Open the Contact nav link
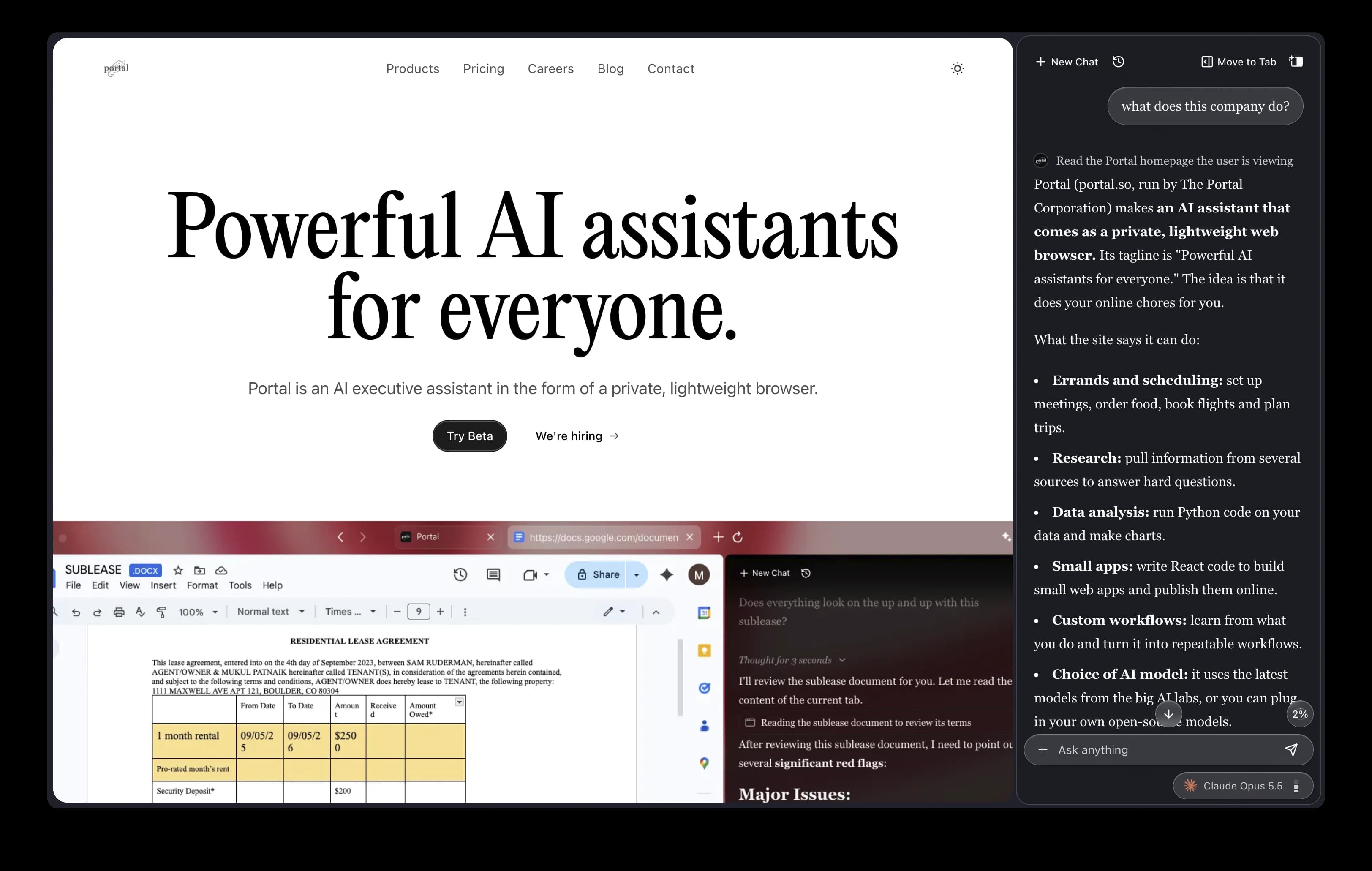1372x871 pixels. tap(671, 69)
